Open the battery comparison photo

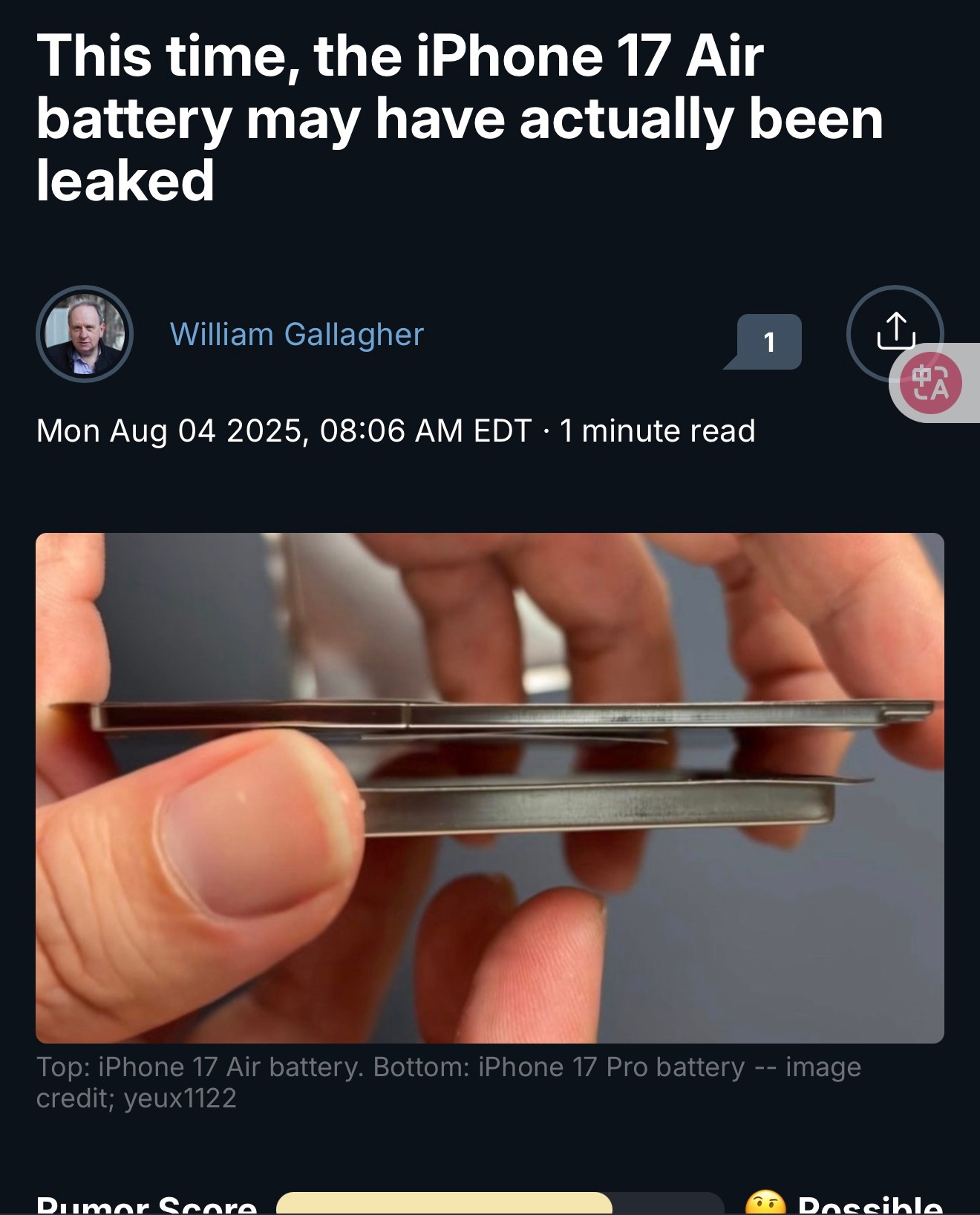coord(490,787)
